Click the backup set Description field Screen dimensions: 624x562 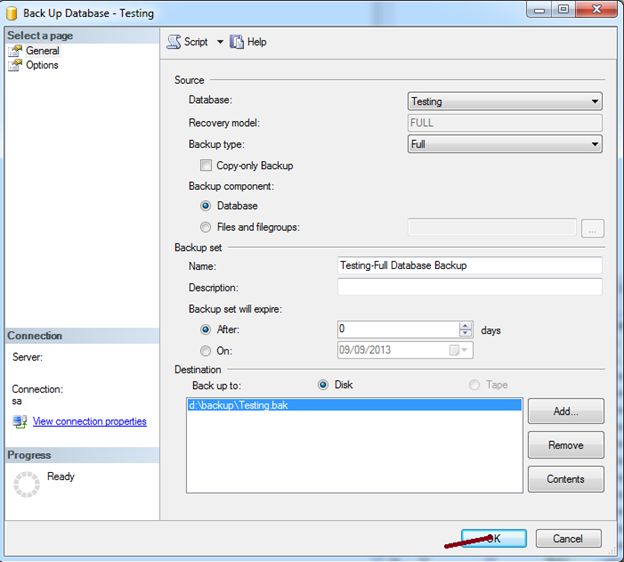tap(470, 287)
